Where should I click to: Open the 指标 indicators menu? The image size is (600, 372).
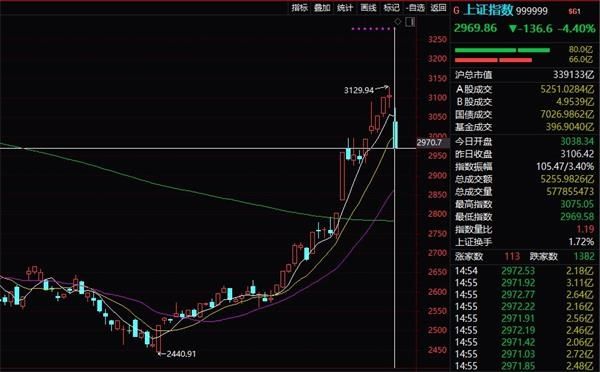[x=300, y=8]
